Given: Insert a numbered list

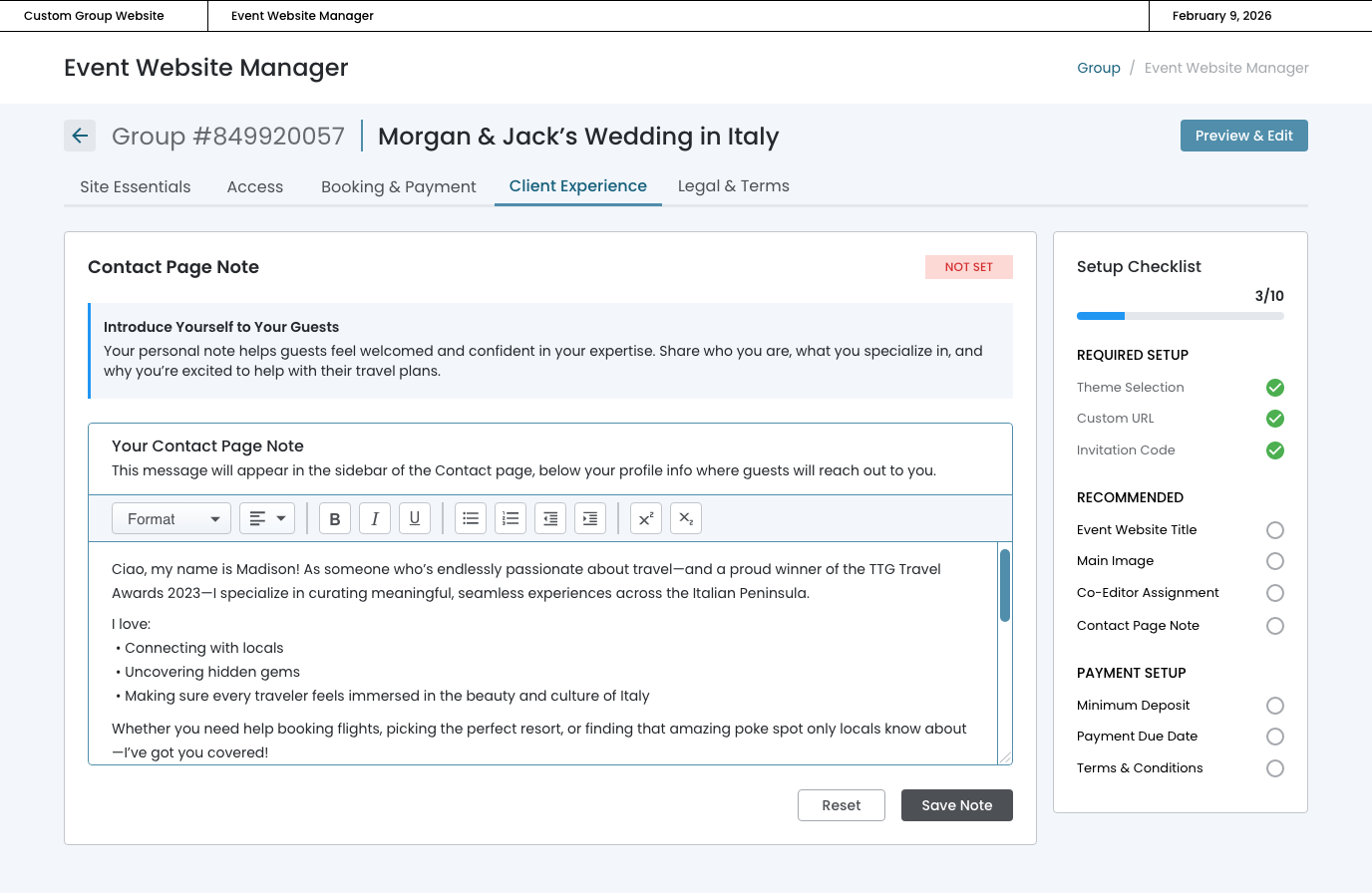Looking at the screenshot, I should click(x=511, y=518).
